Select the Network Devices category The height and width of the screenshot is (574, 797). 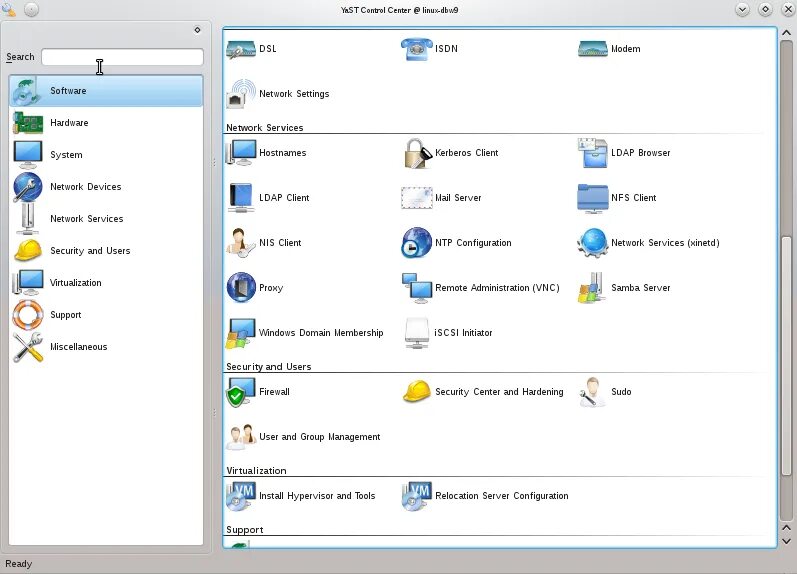pyautogui.click(x=106, y=187)
